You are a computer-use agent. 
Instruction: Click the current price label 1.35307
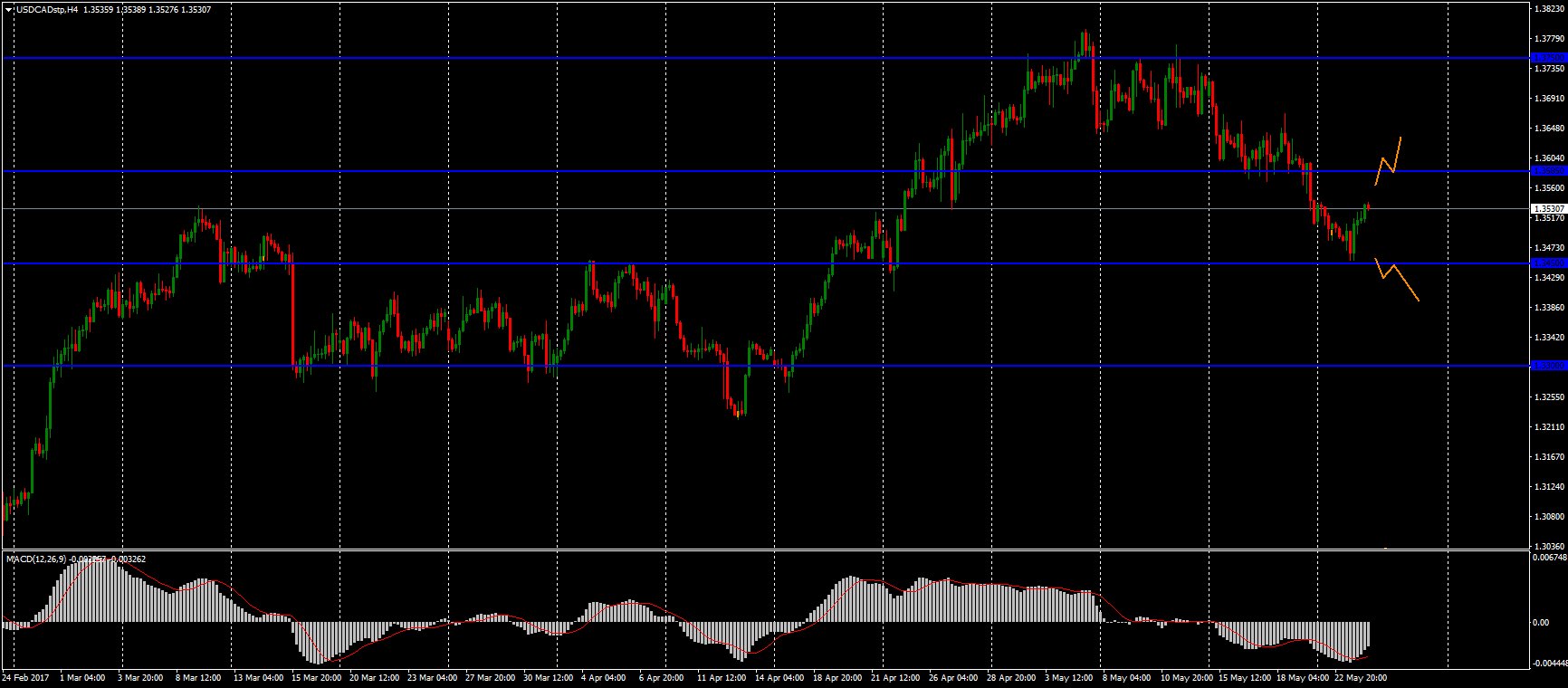pyautogui.click(x=1548, y=209)
